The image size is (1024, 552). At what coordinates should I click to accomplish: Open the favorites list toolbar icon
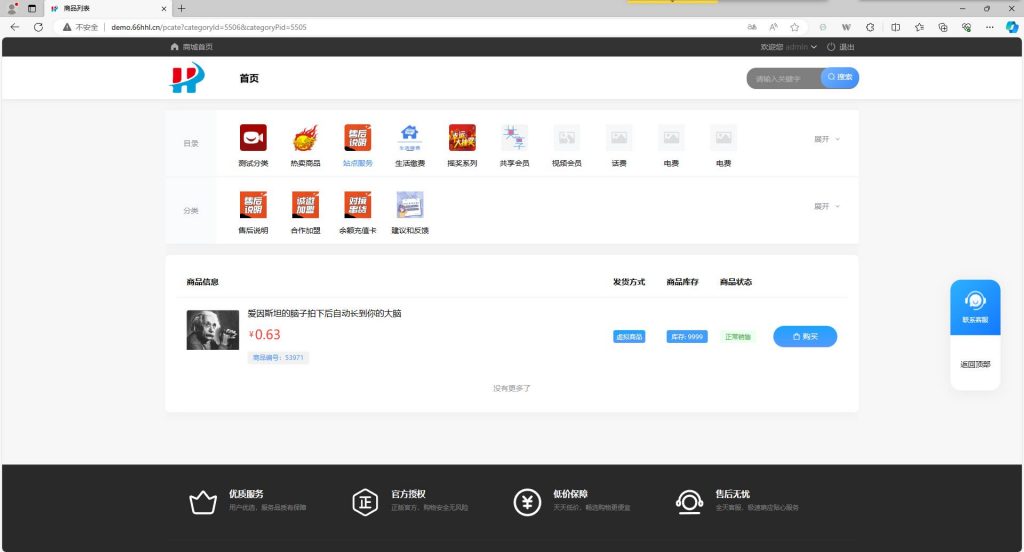point(920,27)
